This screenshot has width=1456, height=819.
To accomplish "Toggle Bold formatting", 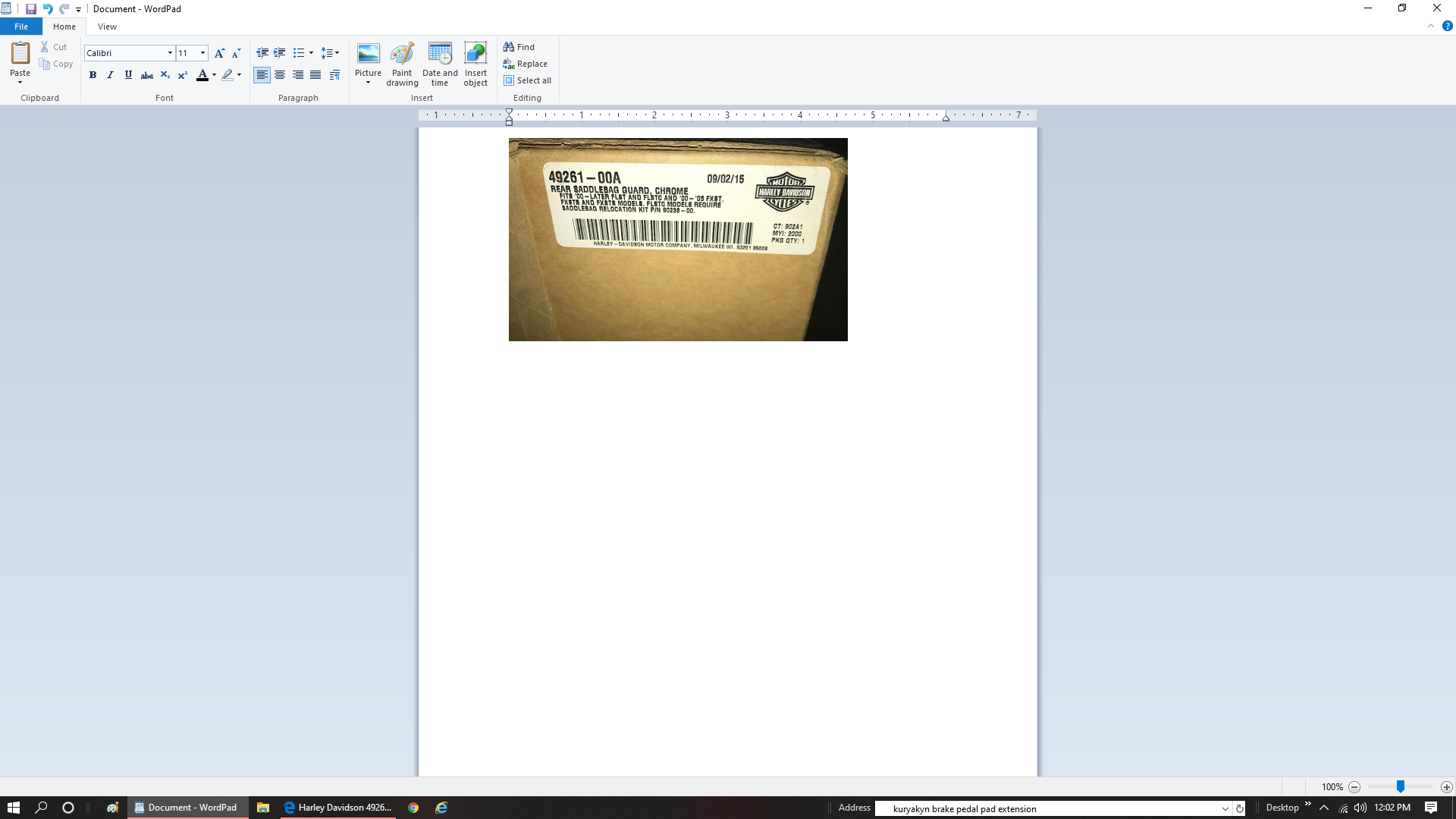I will 93,75.
